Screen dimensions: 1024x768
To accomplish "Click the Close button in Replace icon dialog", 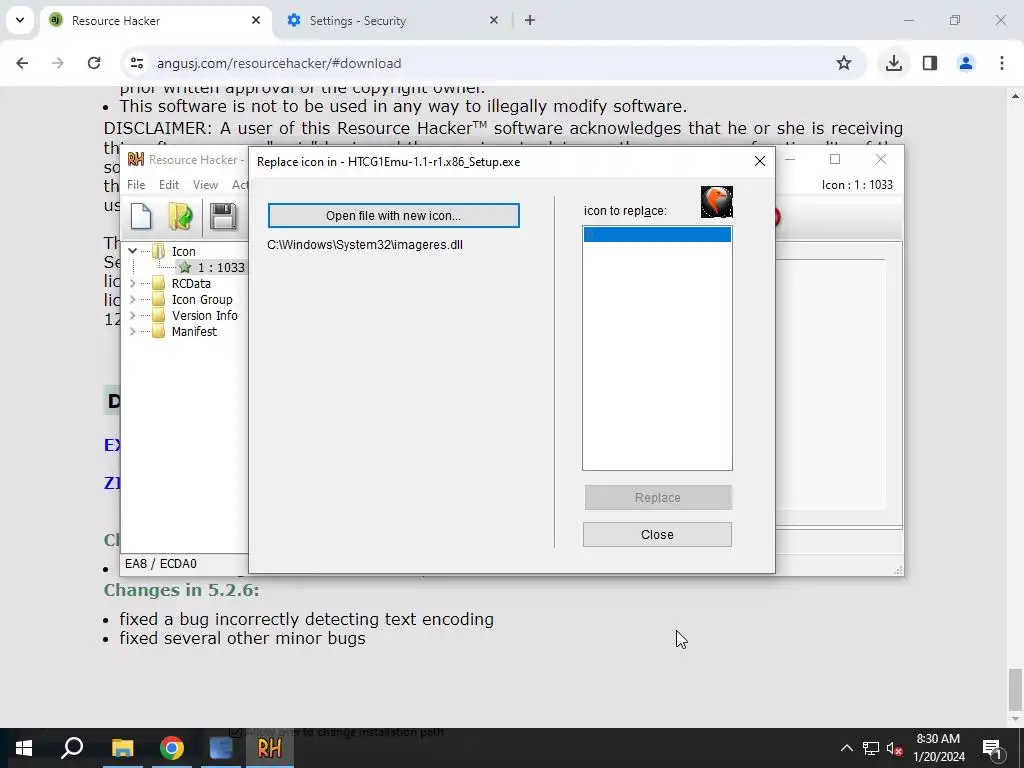I will (x=657, y=535).
